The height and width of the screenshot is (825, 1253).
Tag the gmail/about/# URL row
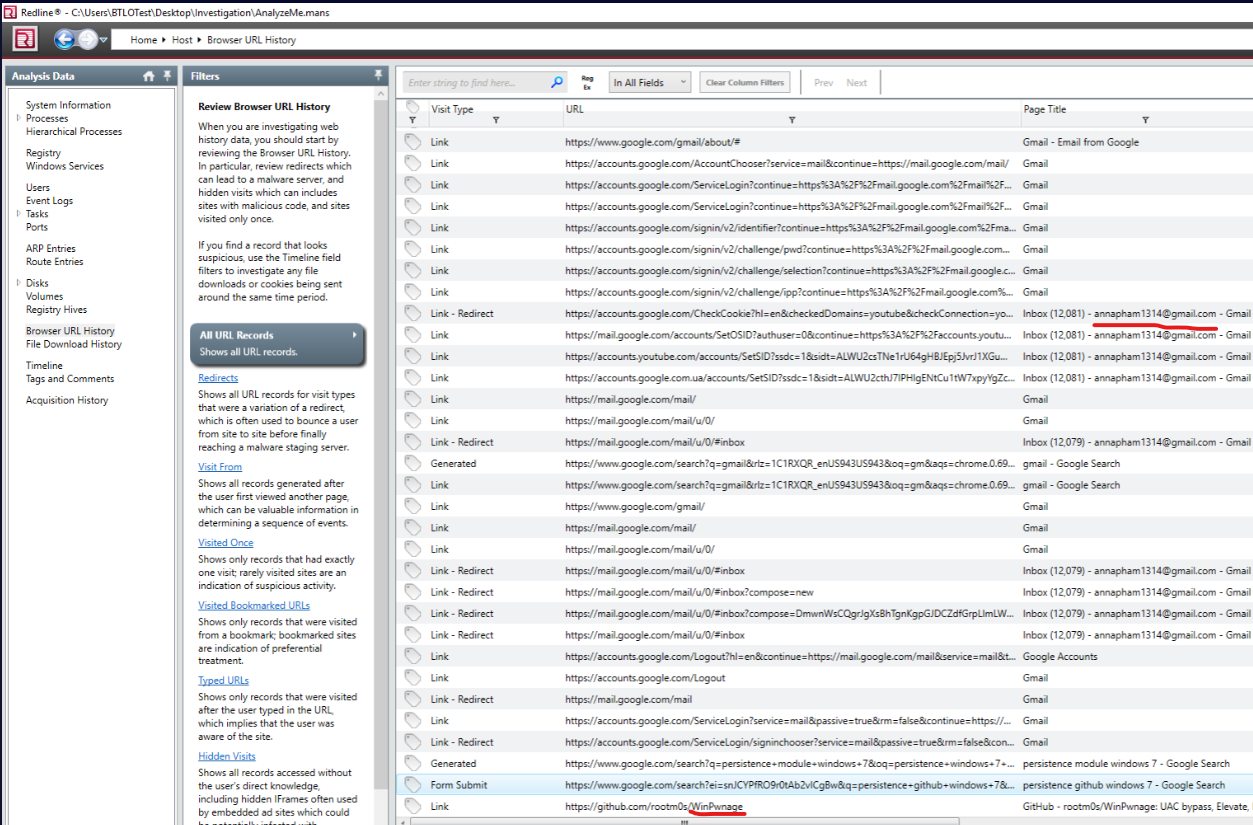(412, 142)
